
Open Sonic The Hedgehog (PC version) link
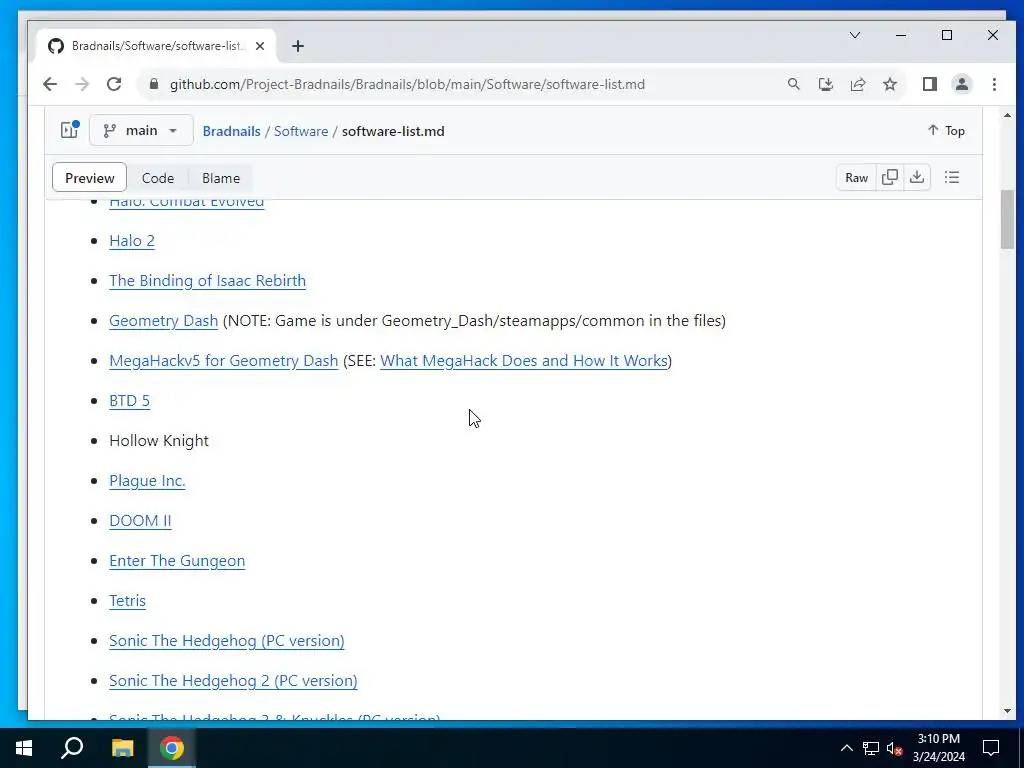pyautogui.click(x=227, y=641)
